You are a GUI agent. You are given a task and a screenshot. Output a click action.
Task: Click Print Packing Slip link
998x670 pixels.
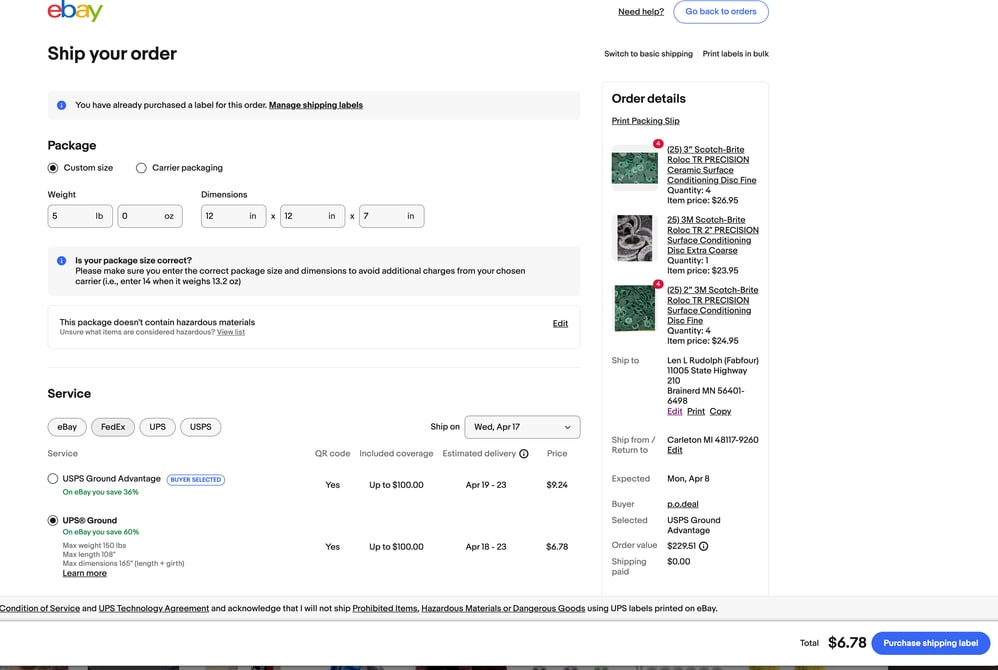645,121
